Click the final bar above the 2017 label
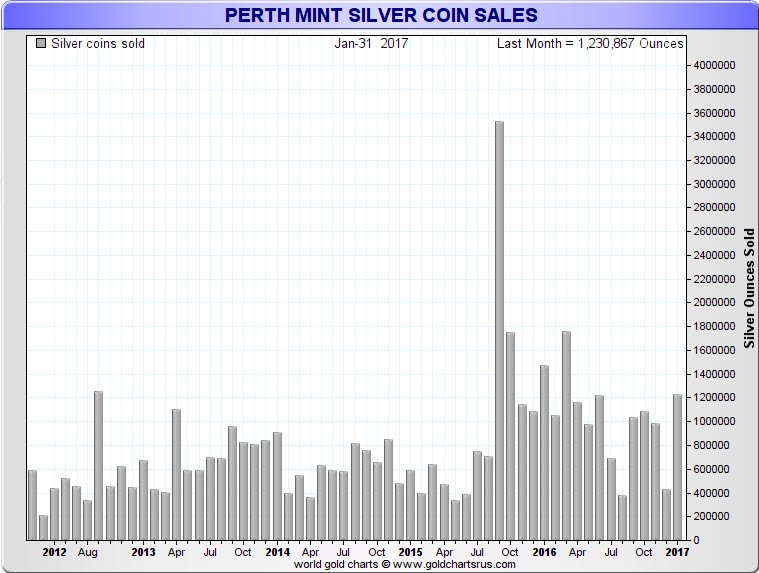This screenshot has height=573, width=759. 677,467
